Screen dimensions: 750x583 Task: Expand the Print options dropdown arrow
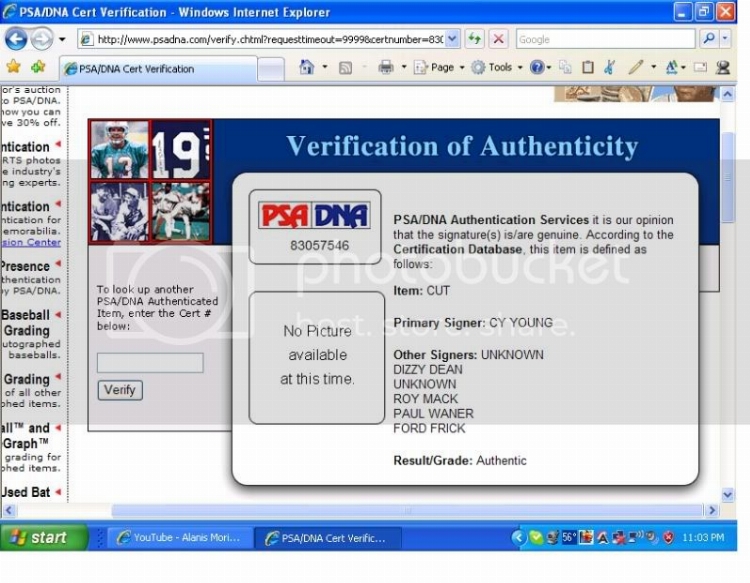tap(404, 67)
